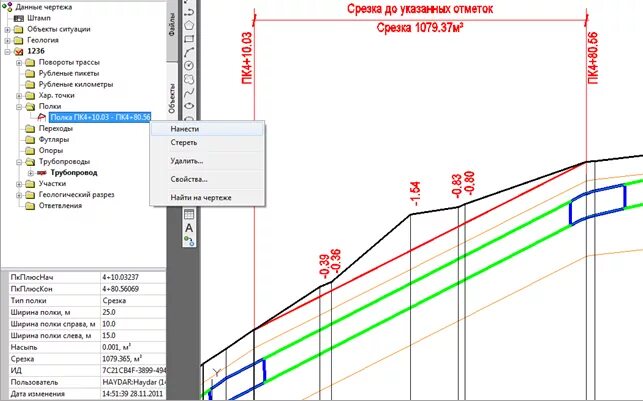The image size is (643, 401).
Task: Click the Тип полки value Срезка
Action: click(x=132, y=301)
